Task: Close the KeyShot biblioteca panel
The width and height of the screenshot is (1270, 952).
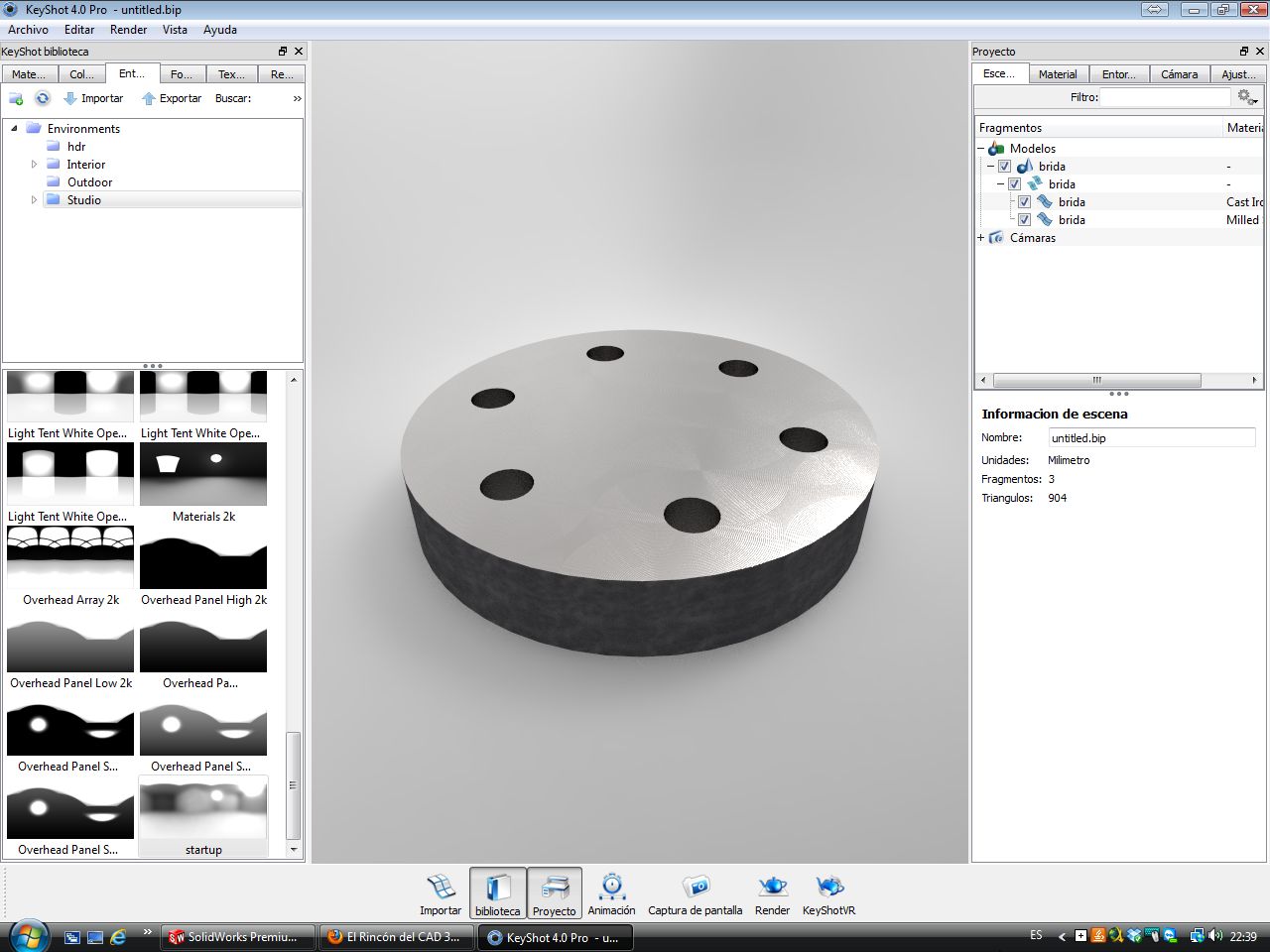Action: [299, 51]
